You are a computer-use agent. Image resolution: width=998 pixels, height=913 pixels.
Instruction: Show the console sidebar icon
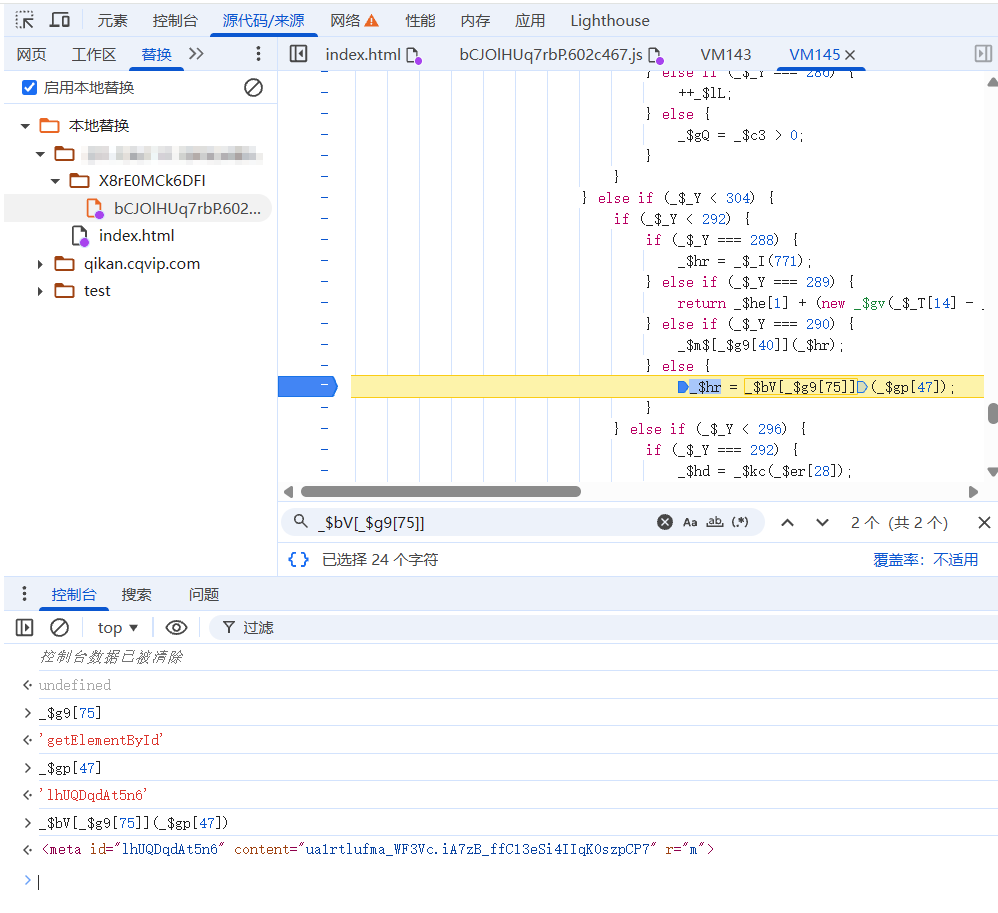[25, 627]
